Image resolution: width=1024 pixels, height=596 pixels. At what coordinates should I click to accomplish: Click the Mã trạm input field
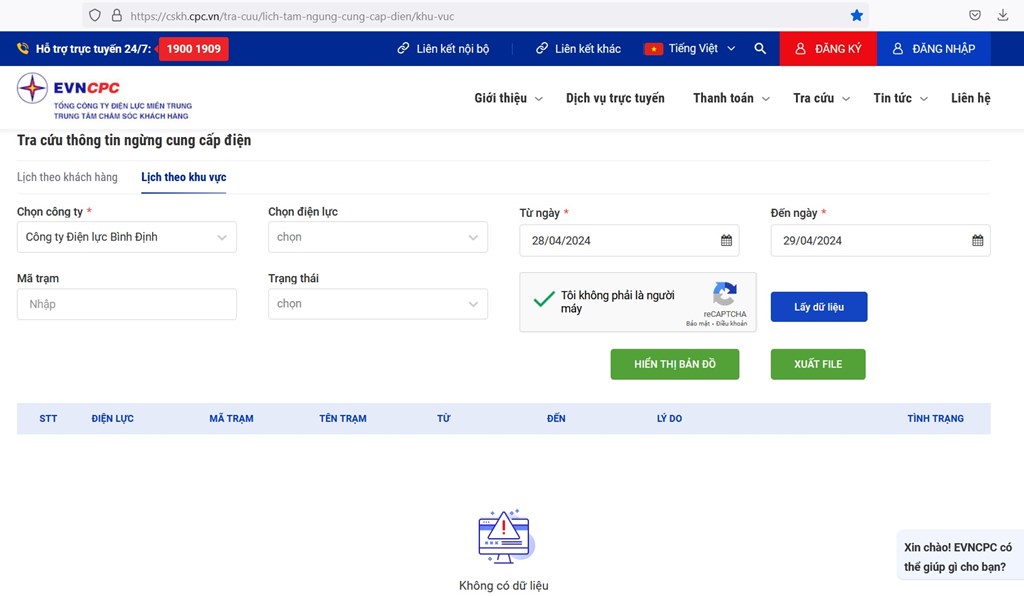click(x=127, y=304)
